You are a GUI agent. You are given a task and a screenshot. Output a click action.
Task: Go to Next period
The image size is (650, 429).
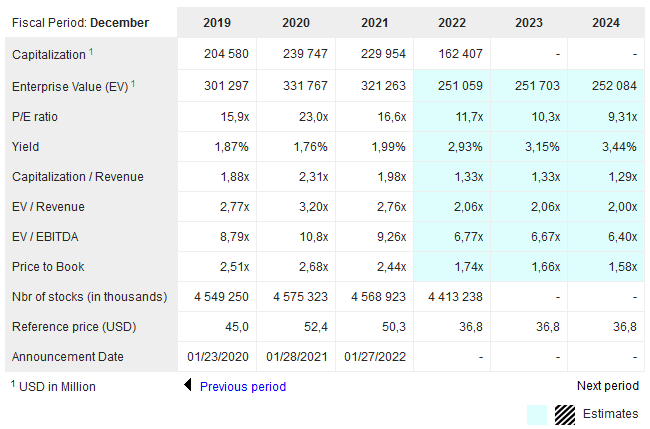click(607, 386)
